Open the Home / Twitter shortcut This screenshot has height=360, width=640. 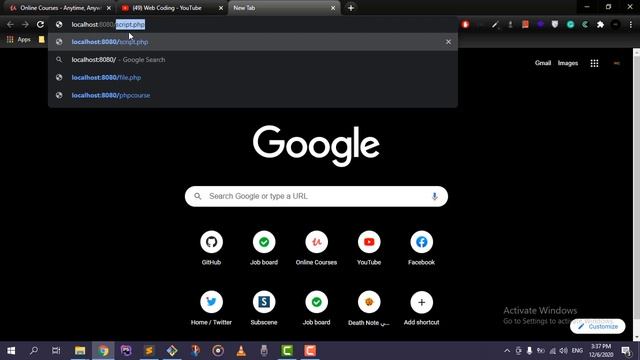click(211, 307)
